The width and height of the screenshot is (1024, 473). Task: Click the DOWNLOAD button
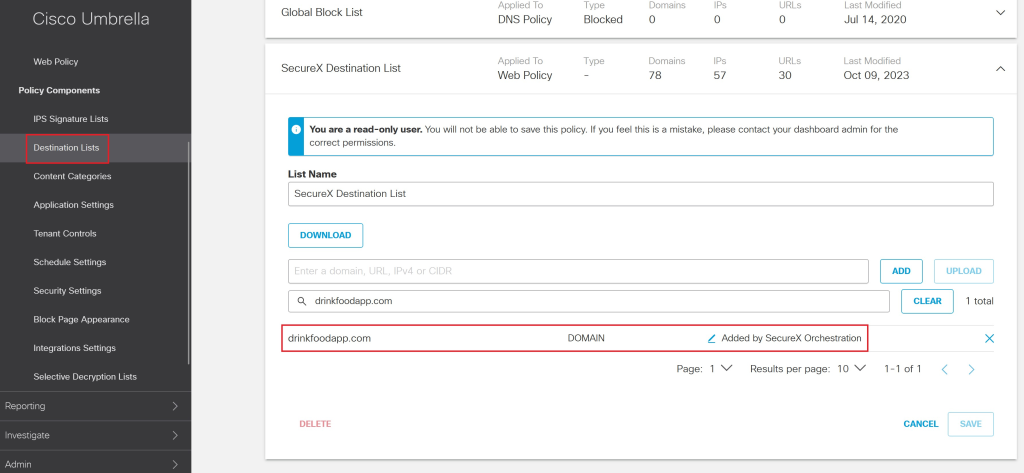[325, 235]
